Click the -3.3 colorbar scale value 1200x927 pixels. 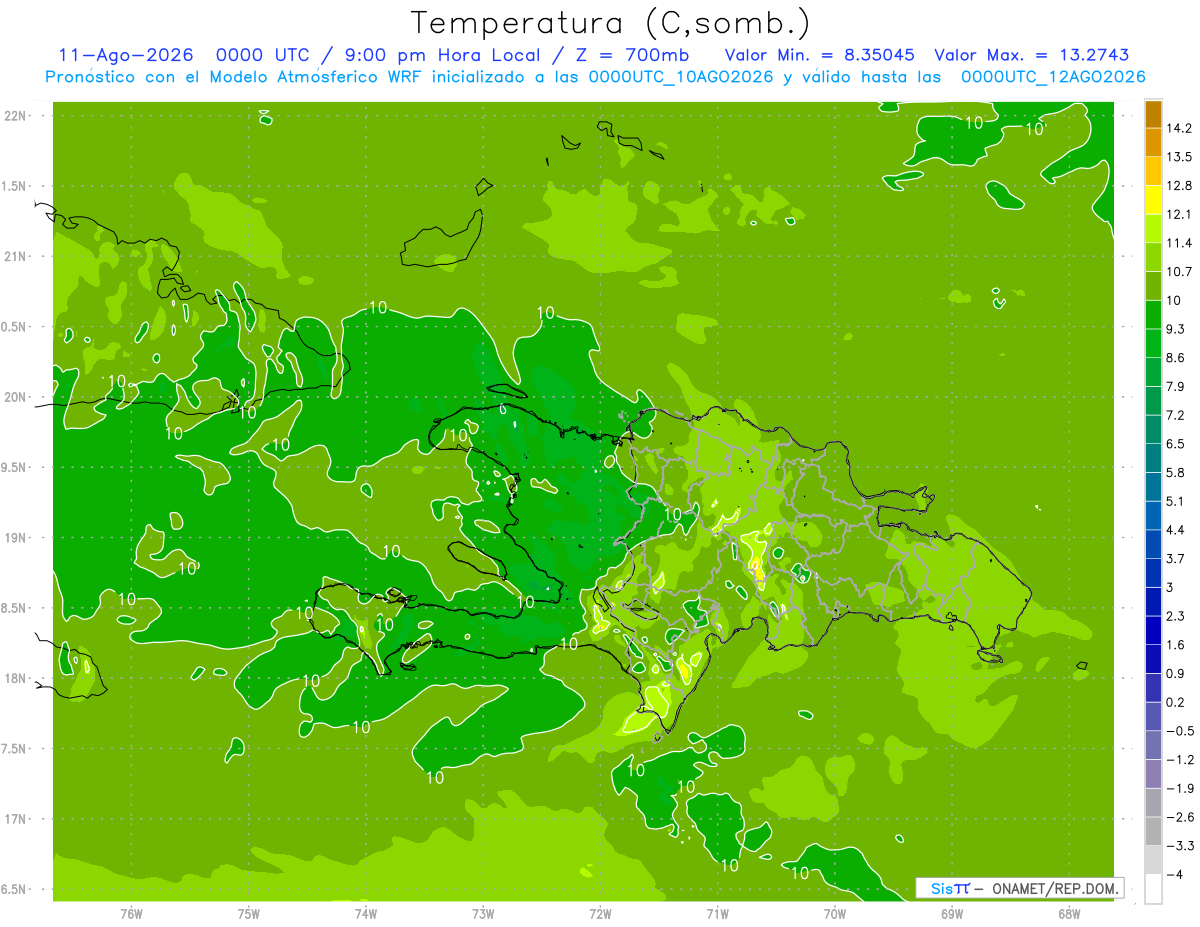[1180, 846]
